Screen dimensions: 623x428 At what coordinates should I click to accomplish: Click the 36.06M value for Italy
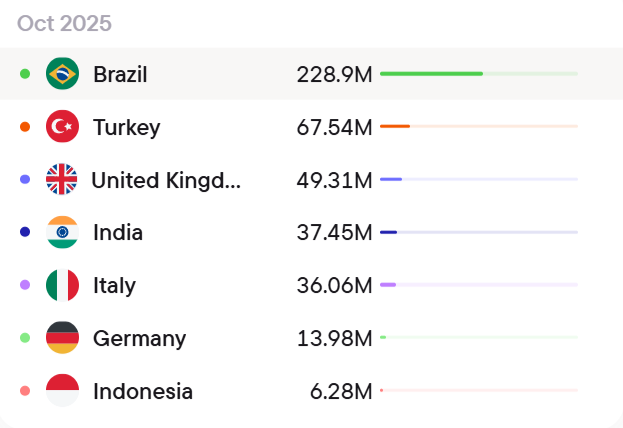[334, 286]
